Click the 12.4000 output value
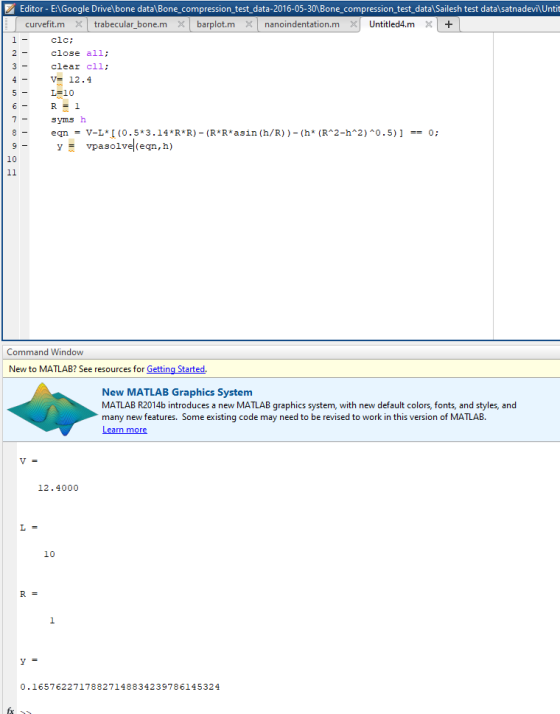This screenshot has width=560, height=714. click(x=58, y=488)
